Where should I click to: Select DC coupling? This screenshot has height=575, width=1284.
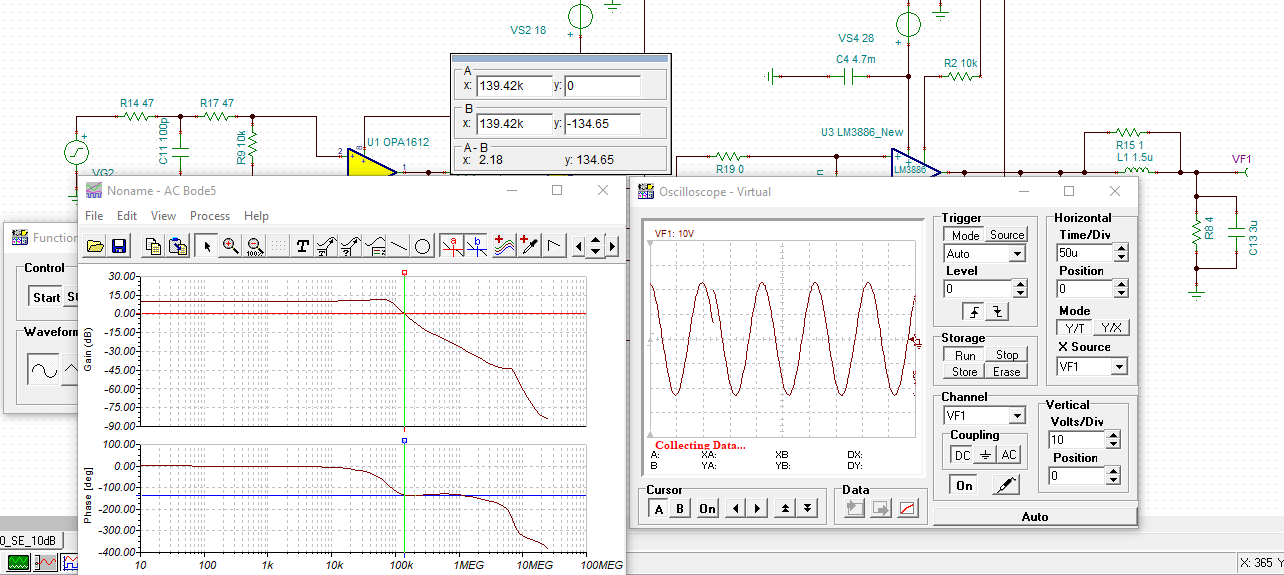[961, 455]
